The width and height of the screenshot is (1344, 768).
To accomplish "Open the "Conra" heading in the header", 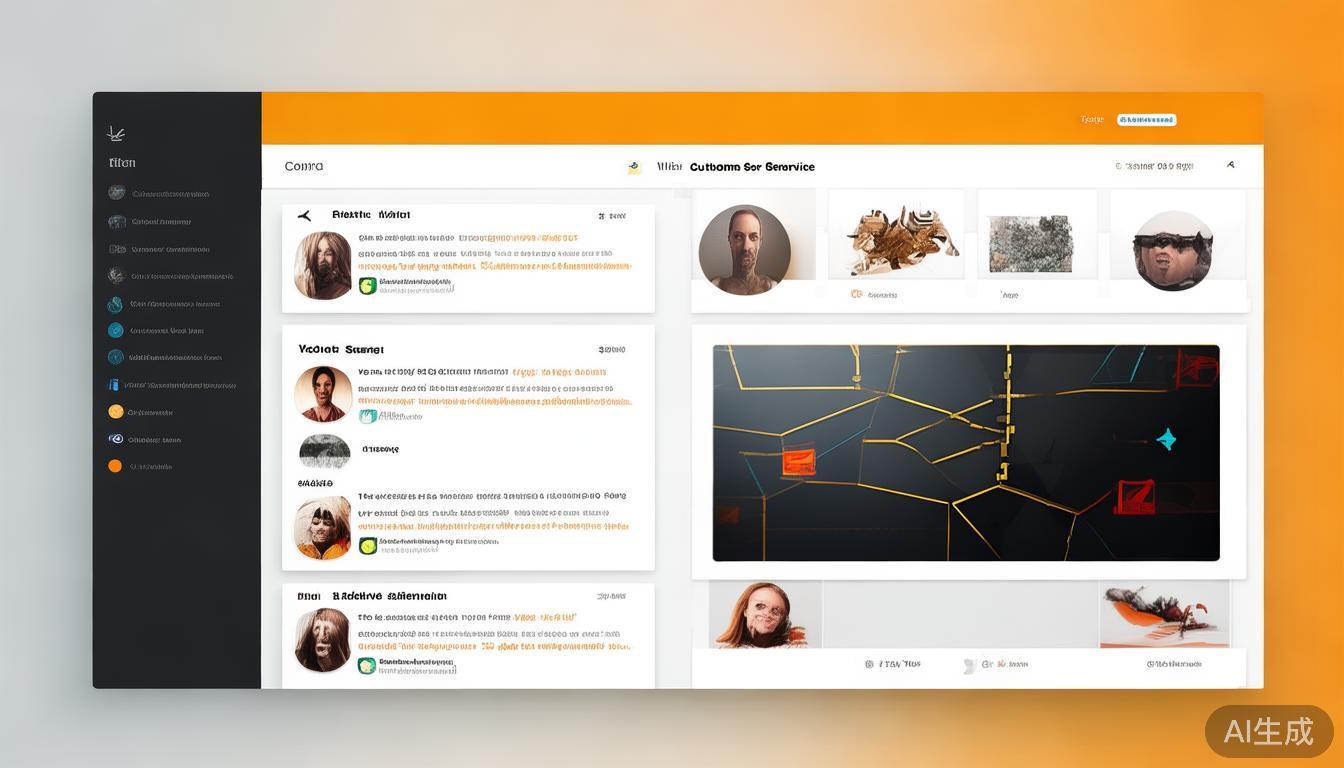I will point(304,167).
